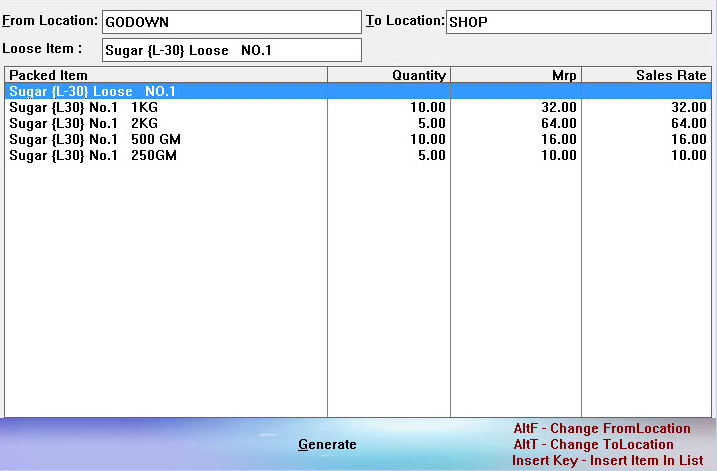This screenshot has height=471, width=717.
Task: Click the Loose Item input field
Action: pyautogui.click(x=232, y=50)
